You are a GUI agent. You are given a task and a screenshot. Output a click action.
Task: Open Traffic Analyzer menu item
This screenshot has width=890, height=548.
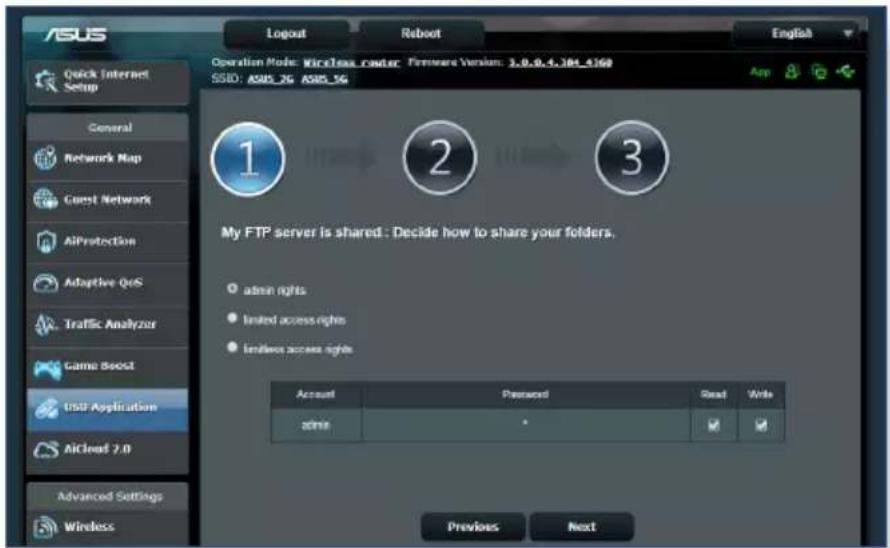108,324
